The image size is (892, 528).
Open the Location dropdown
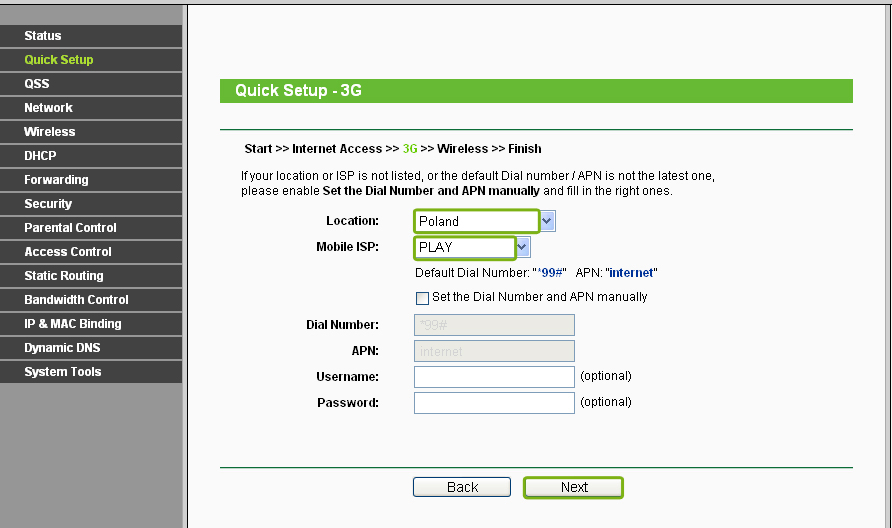547,221
